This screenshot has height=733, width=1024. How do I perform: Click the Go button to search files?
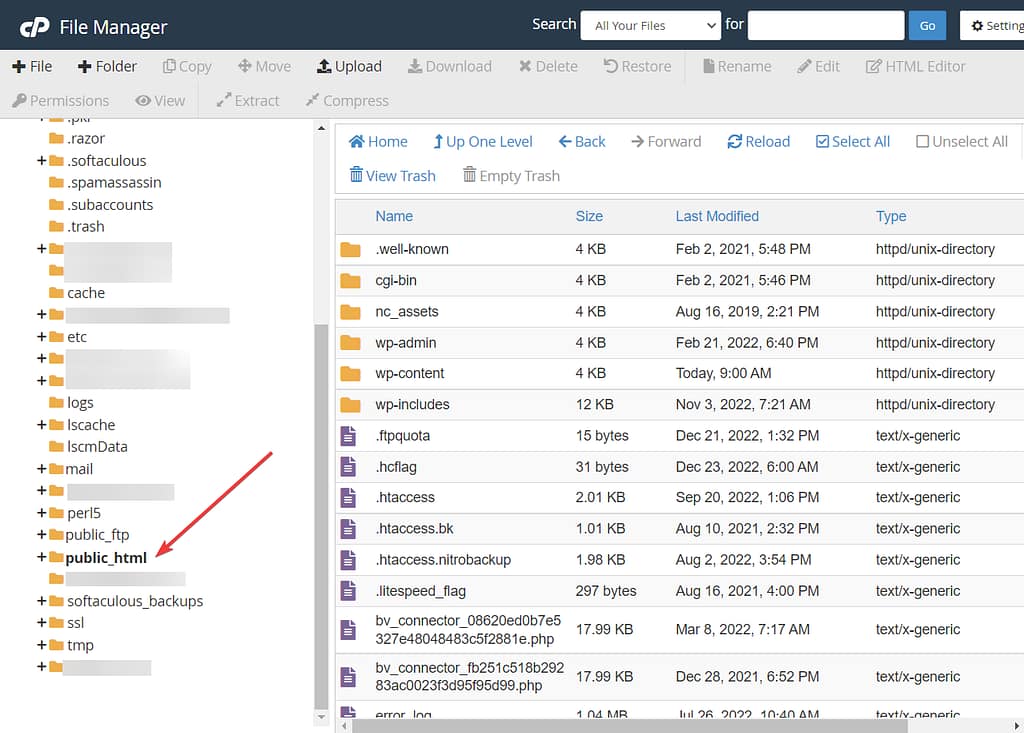[926, 25]
